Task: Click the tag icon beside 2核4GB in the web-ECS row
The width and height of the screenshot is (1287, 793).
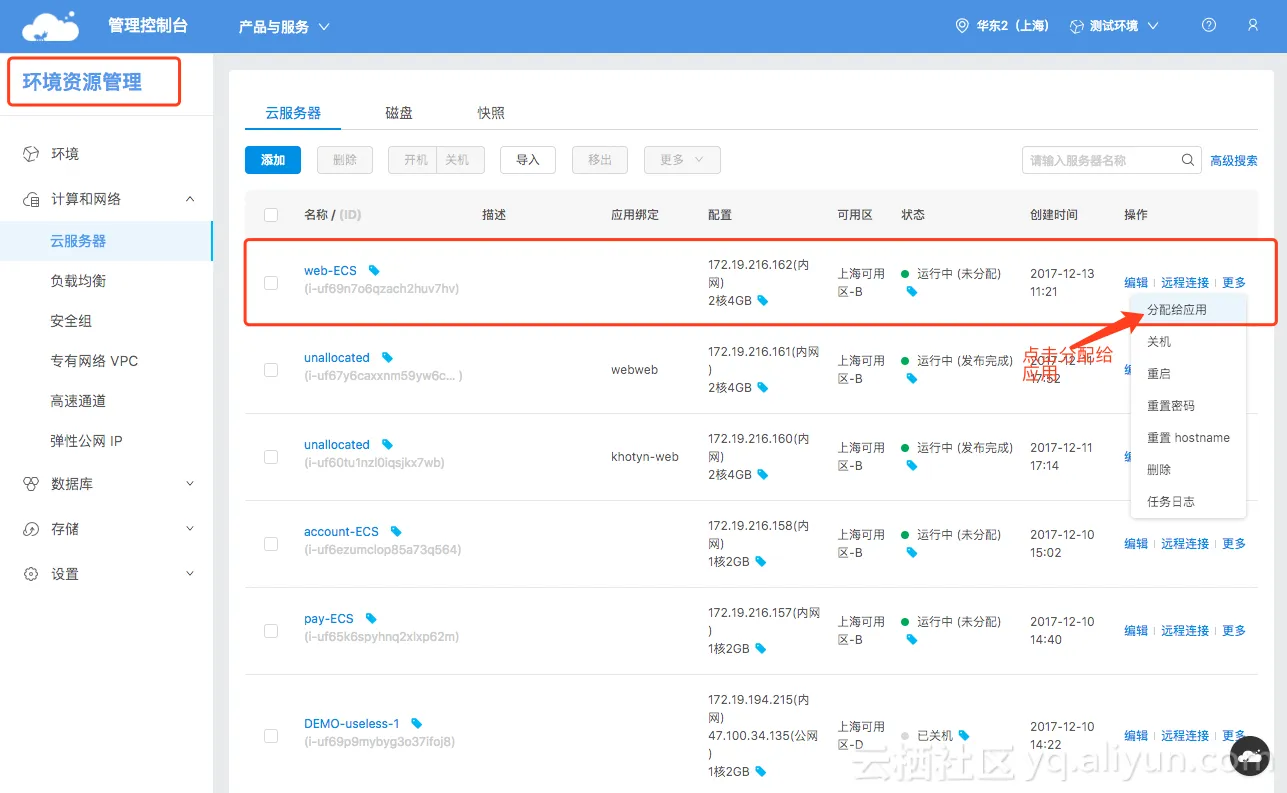Action: [x=763, y=301]
